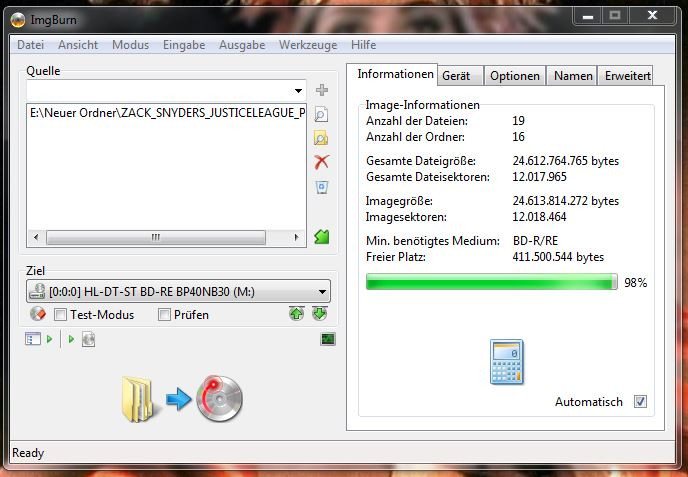
Task: Click the Gesamte Dateigröße value 24.612.764.765 bytes
Action: [x=566, y=161]
